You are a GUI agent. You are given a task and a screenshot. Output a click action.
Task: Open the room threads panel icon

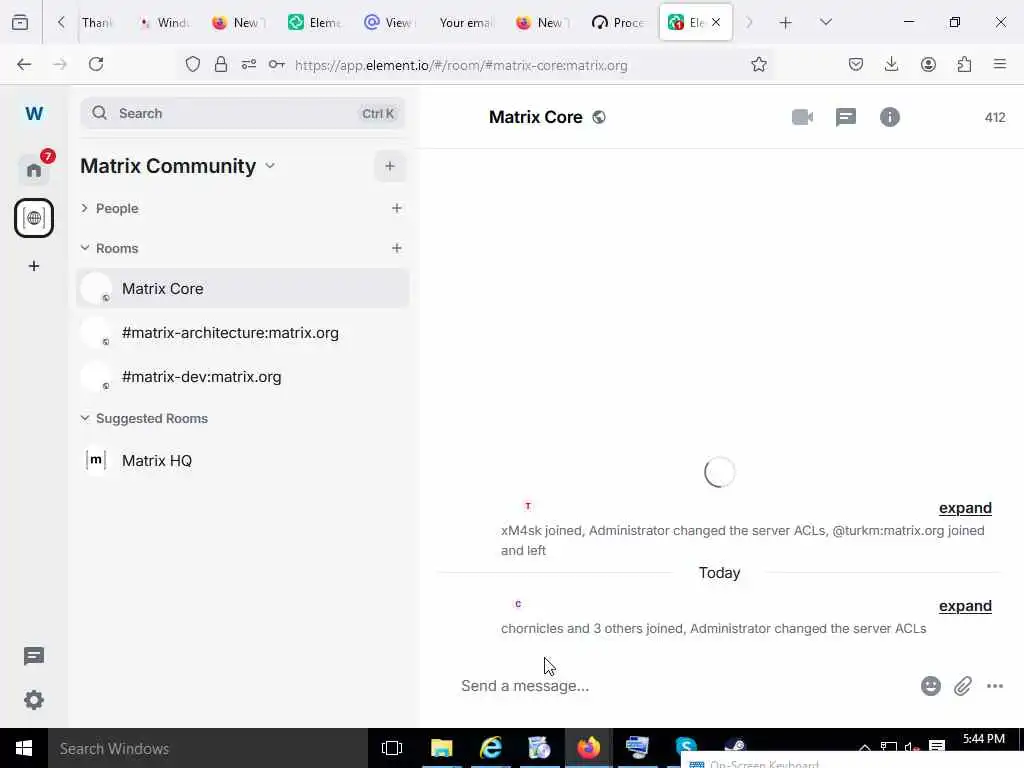tap(846, 118)
